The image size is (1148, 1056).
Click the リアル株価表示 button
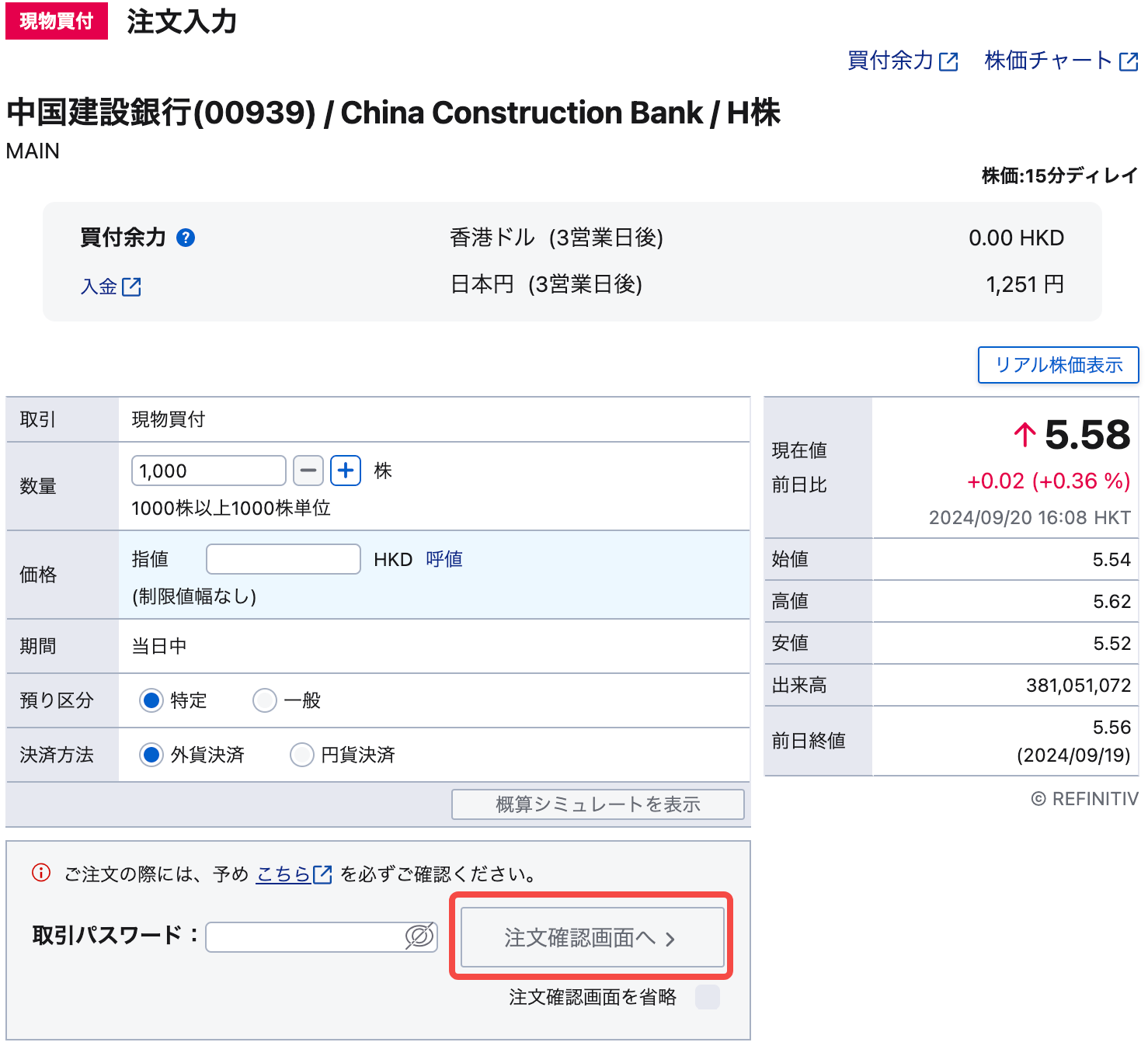click(1058, 365)
